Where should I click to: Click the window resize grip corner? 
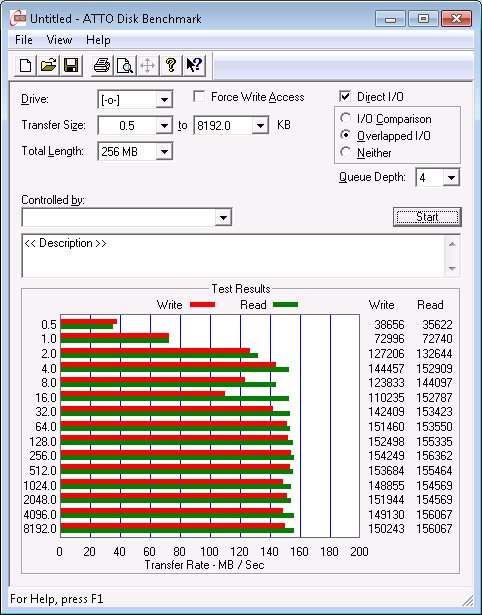coord(467,600)
